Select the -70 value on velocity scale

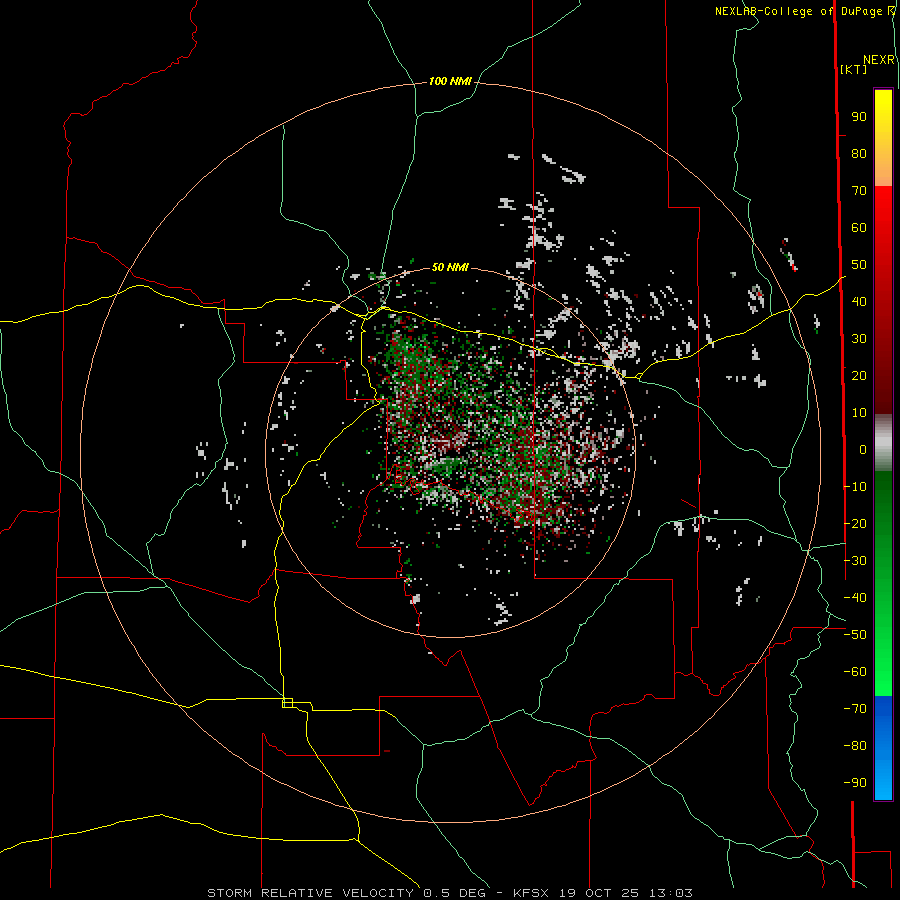coord(855,709)
